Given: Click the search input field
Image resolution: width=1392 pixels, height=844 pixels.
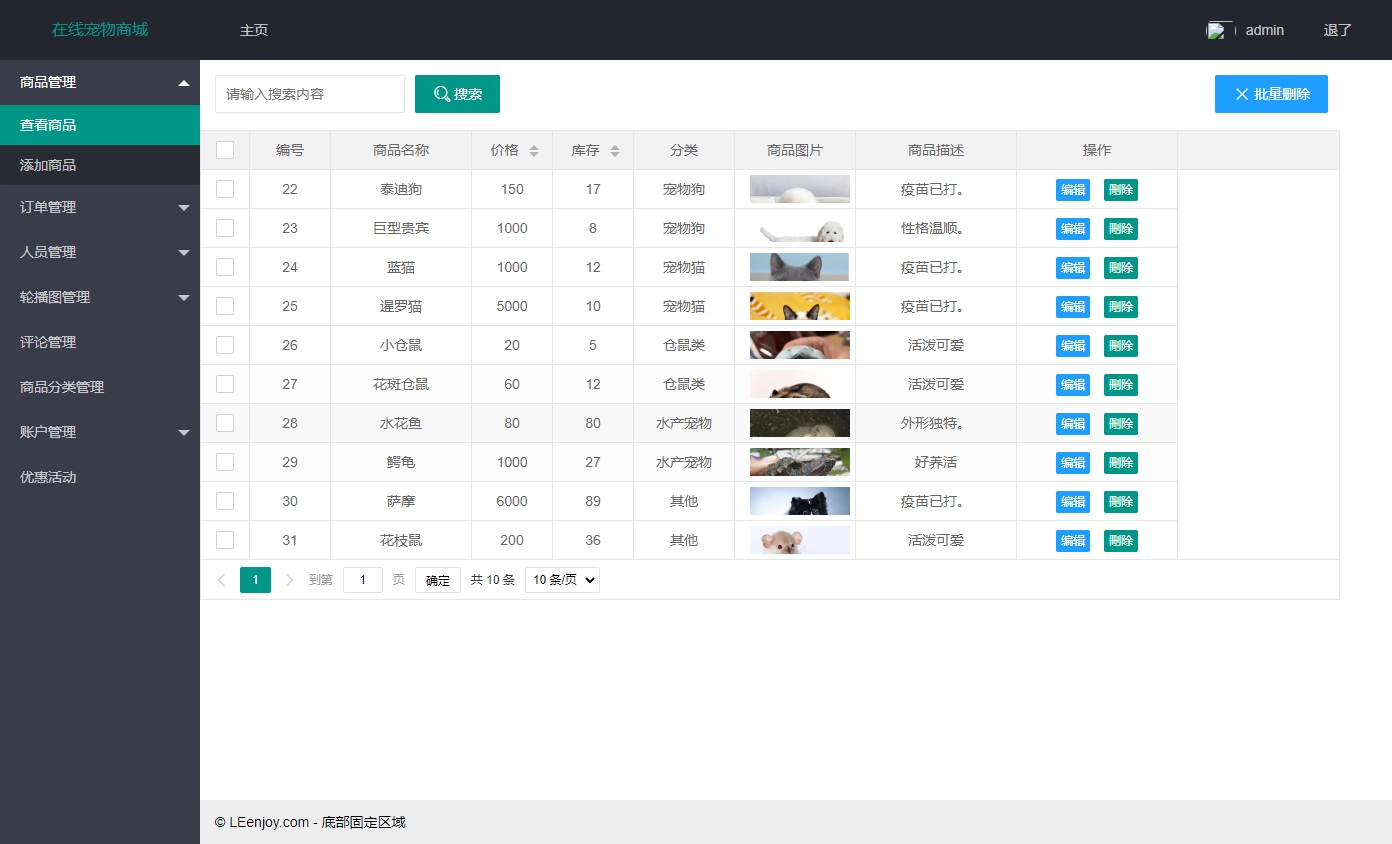Looking at the screenshot, I should [x=309, y=93].
